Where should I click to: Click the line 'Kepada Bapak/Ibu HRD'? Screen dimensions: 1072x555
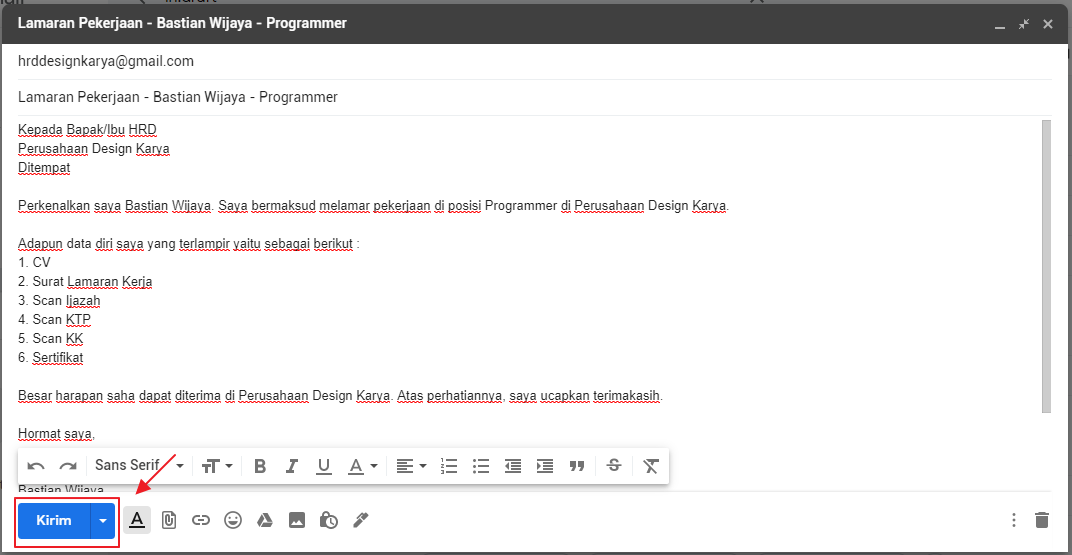coord(88,130)
